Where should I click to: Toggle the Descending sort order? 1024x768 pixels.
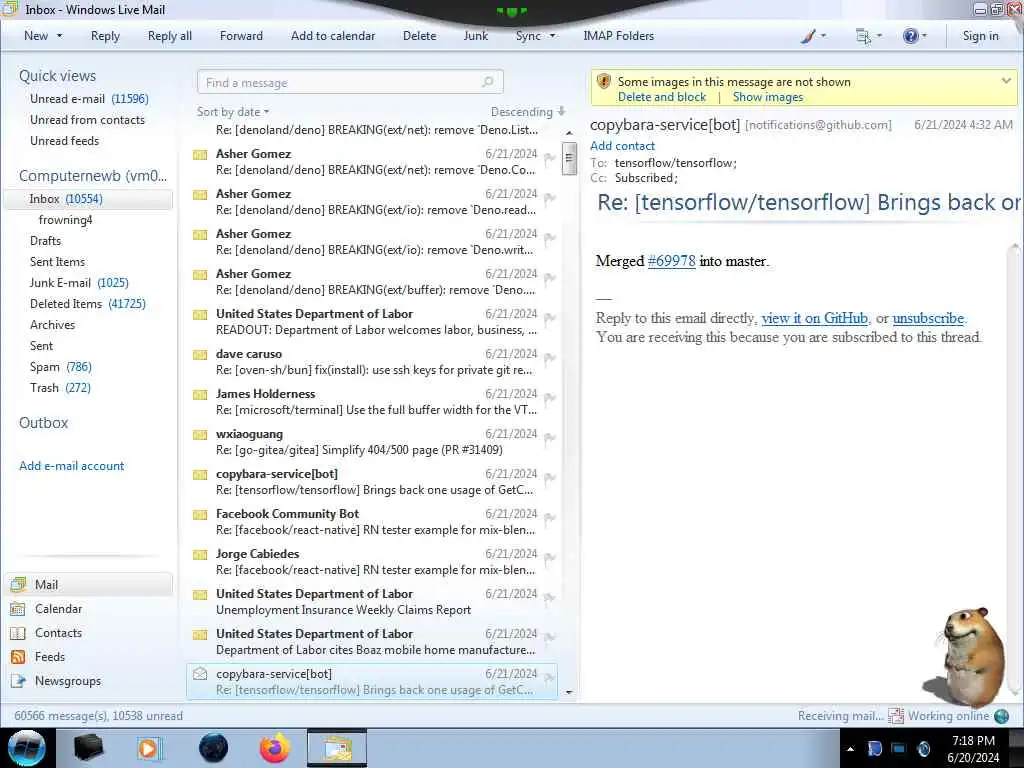click(528, 112)
